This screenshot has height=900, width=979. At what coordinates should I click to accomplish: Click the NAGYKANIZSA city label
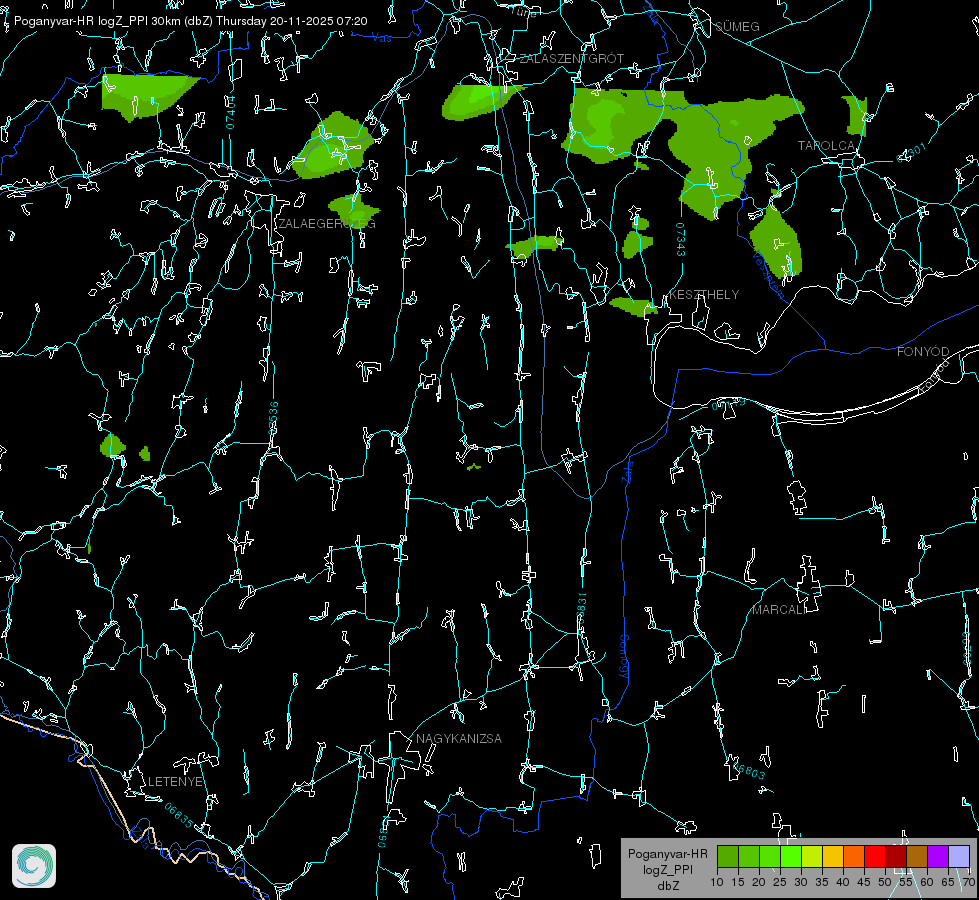tap(459, 739)
